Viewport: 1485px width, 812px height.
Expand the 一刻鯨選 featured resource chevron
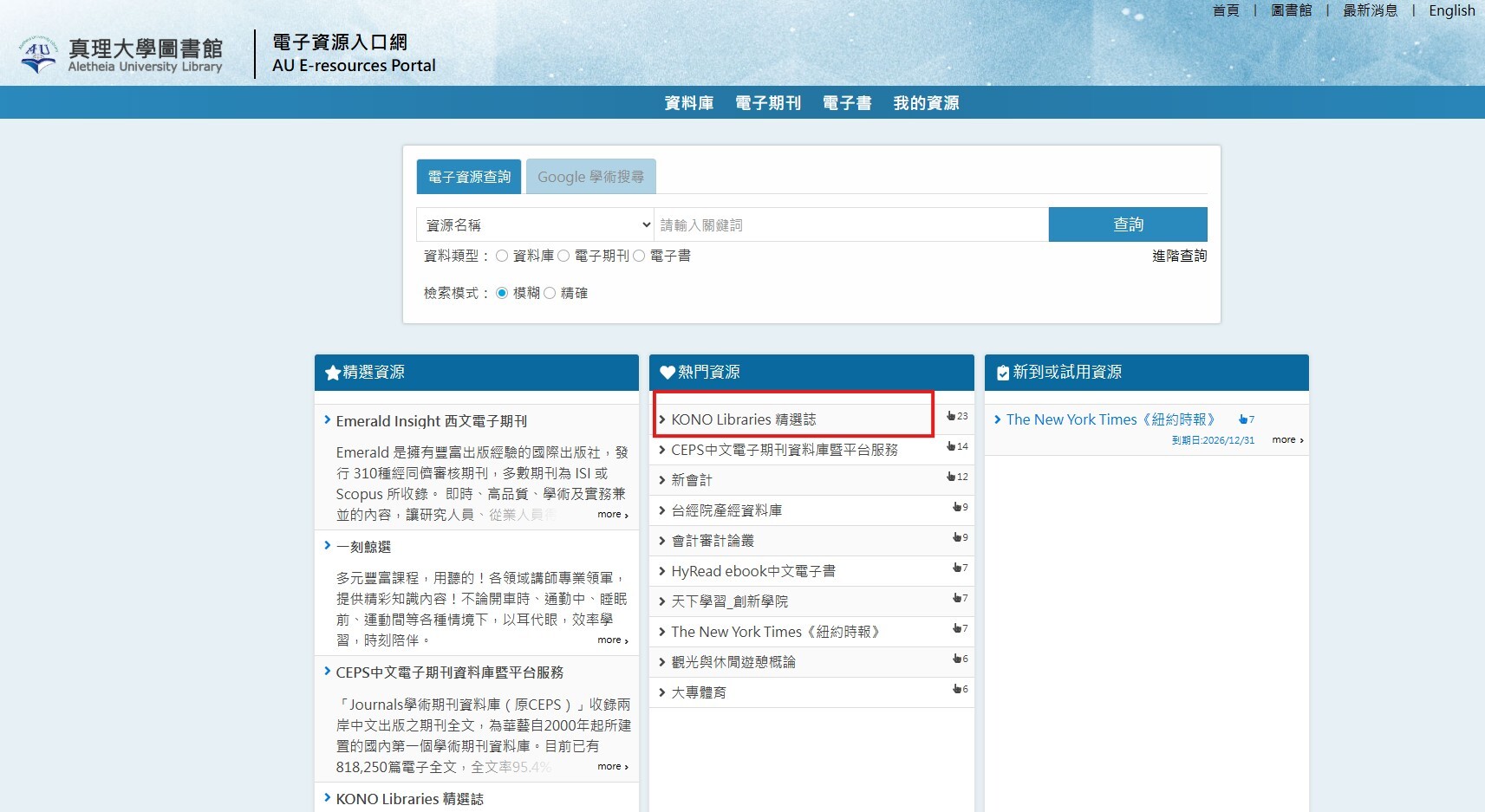click(328, 546)
